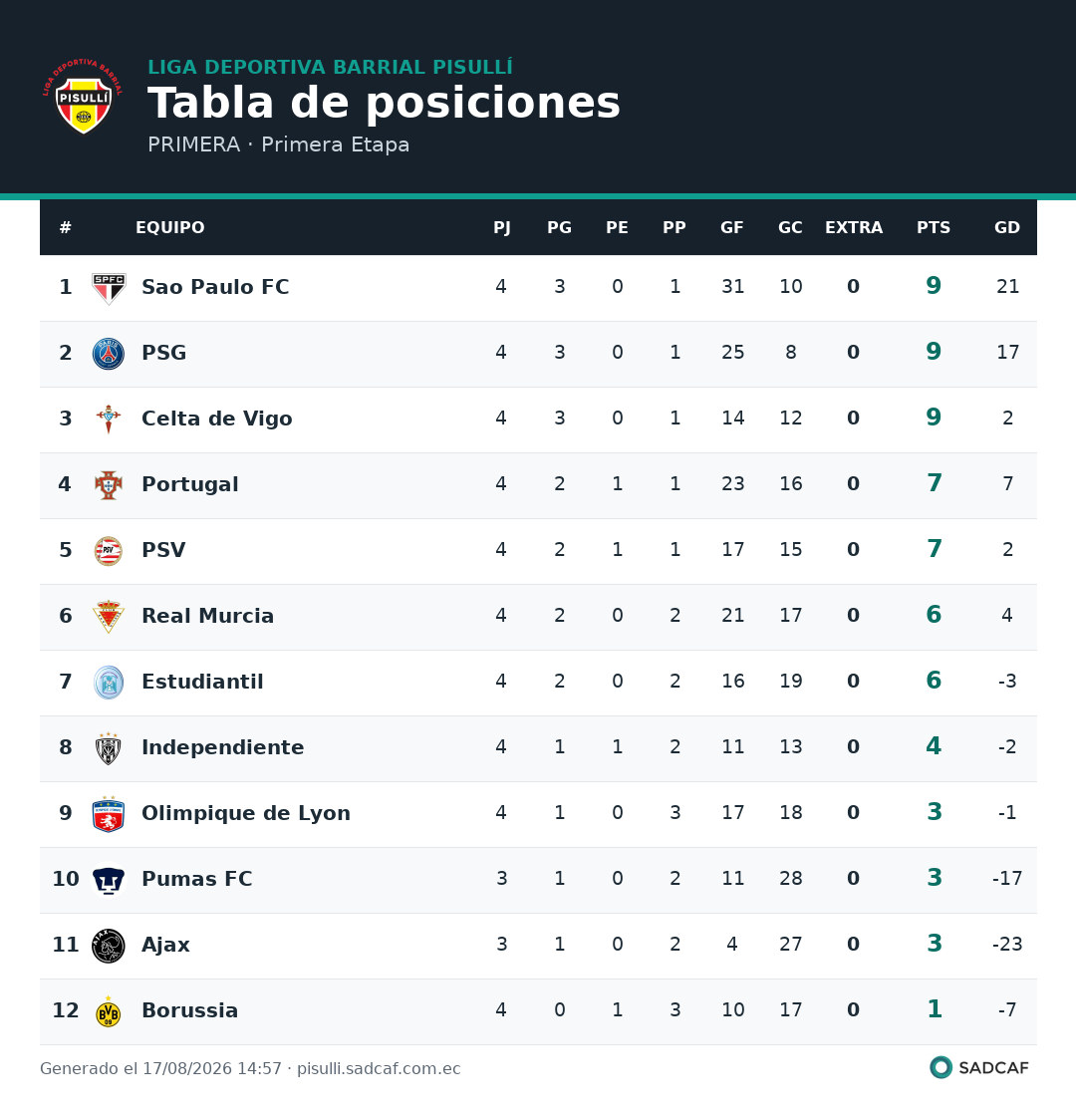The image size is (1076, 1120).
Task: Click the EQUIPO column header
Action: click(x=170, y=227)
